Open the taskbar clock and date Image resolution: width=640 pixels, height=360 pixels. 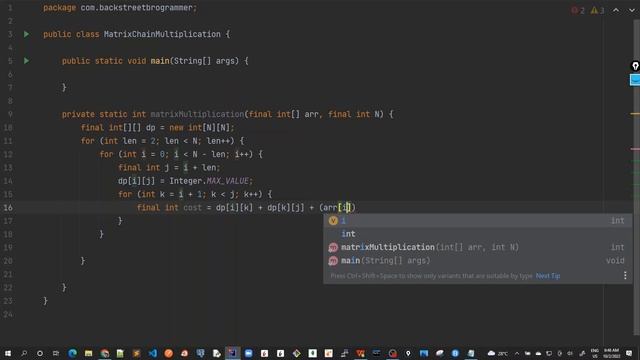click(611, 353)
